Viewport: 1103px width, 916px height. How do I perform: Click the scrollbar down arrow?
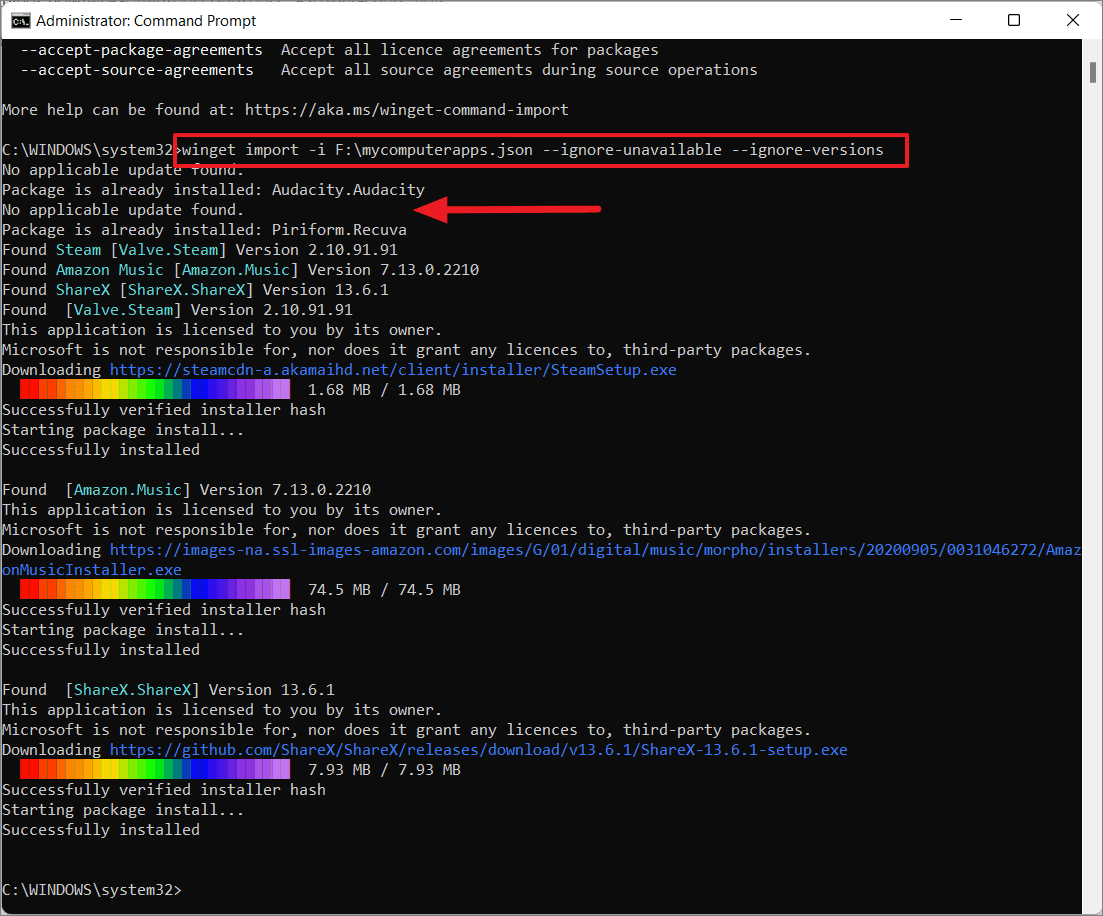(1092, 904)
